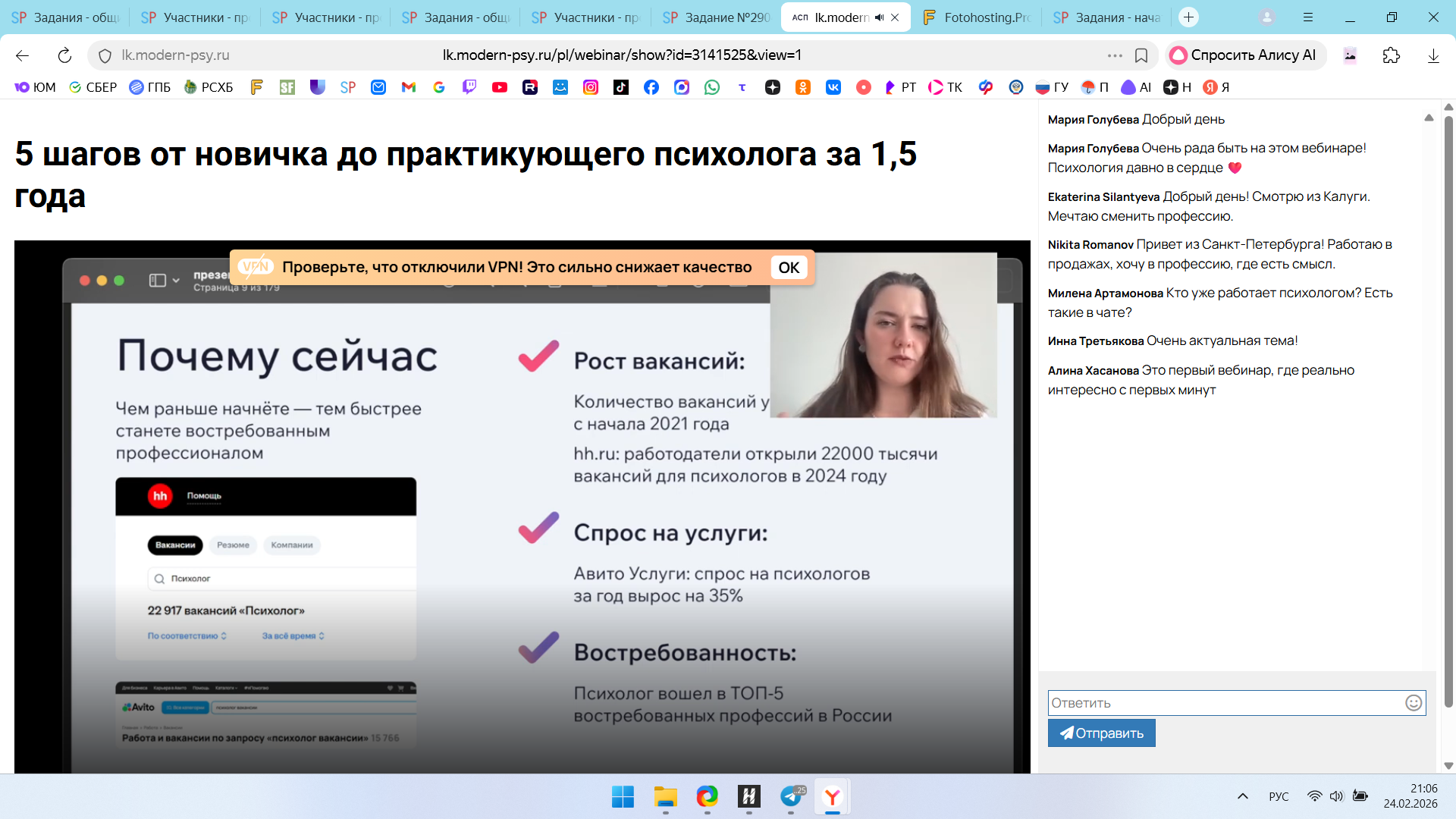This screenshot has height=819, width=1456.
Task: Click the bookmark icon in address bar
Action: 1141,55
